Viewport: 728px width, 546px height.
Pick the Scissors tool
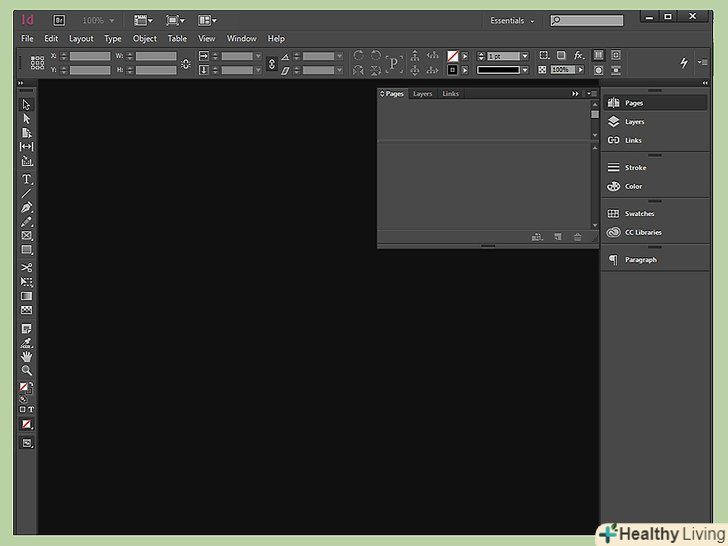(27, 268)
